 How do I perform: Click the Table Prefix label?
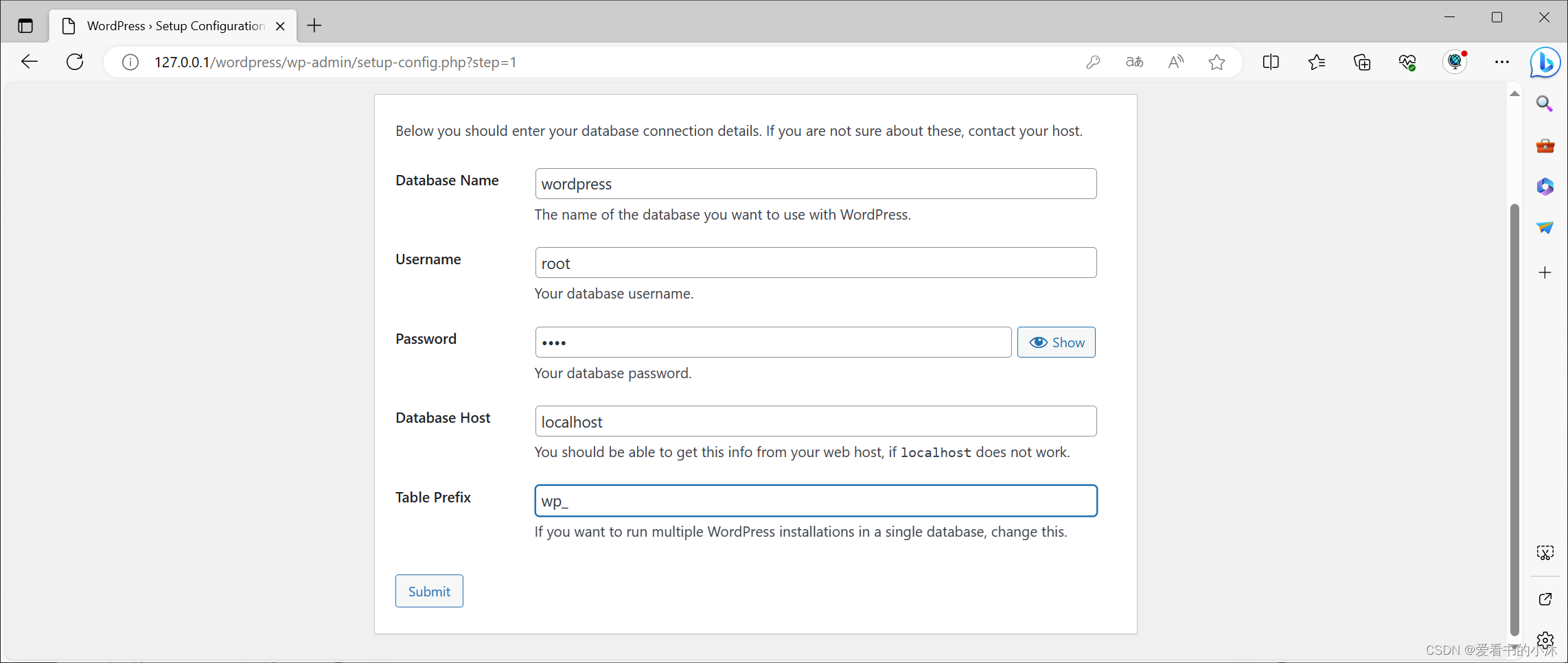click(433, 498)
